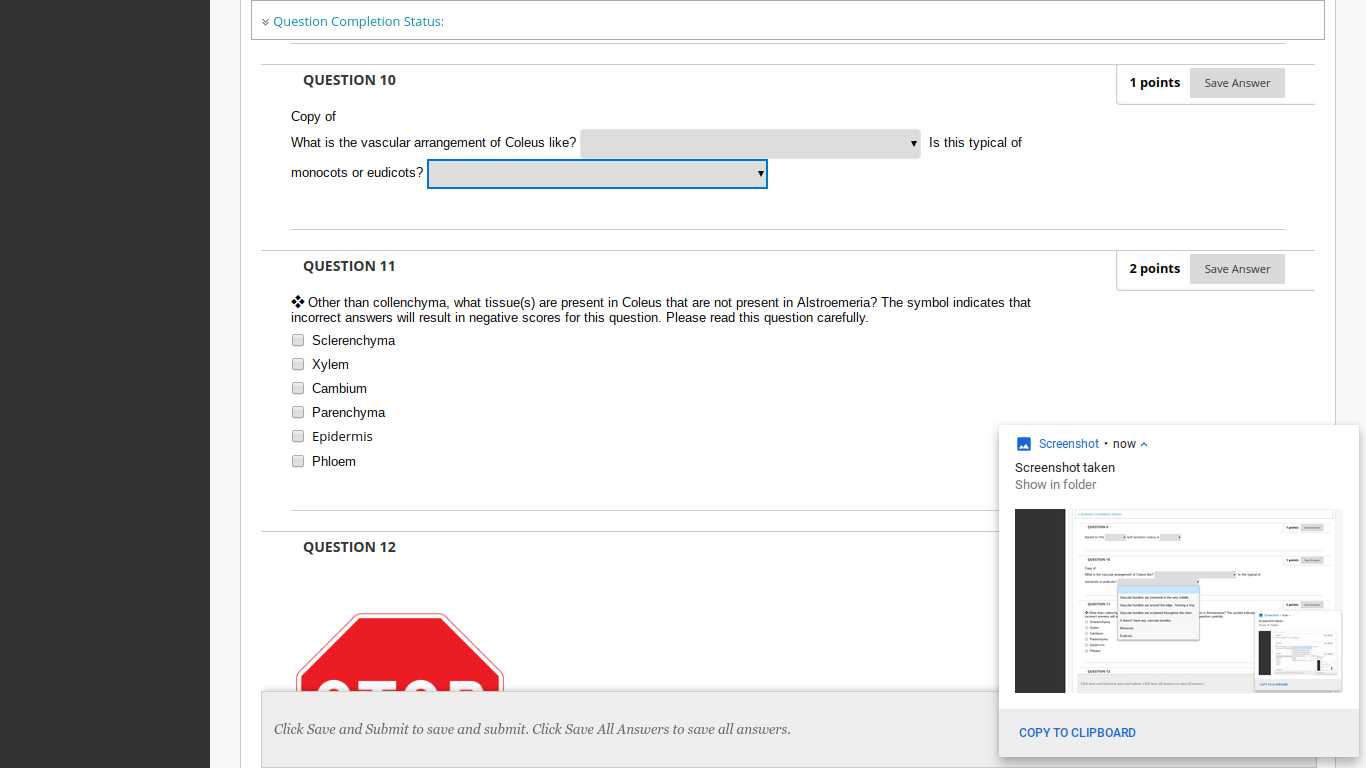Collapse the screenshot notification caret

click(x=1144, y=444)
